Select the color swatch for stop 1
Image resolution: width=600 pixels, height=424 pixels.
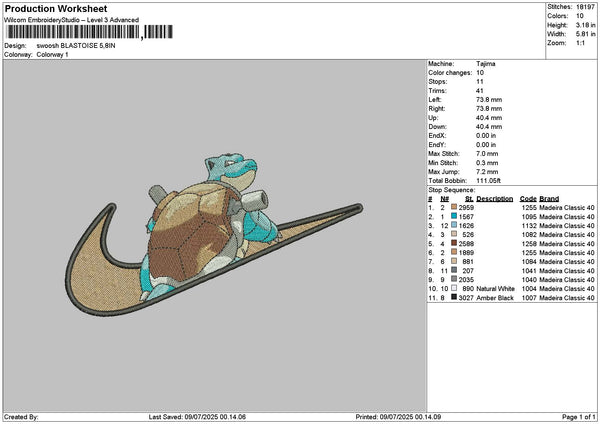coord(455,205)
